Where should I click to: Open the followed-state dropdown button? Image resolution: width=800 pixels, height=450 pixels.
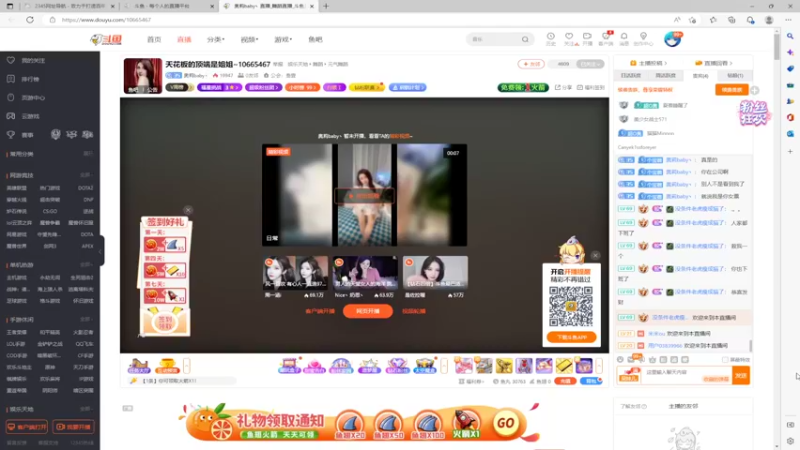[590, 64]
